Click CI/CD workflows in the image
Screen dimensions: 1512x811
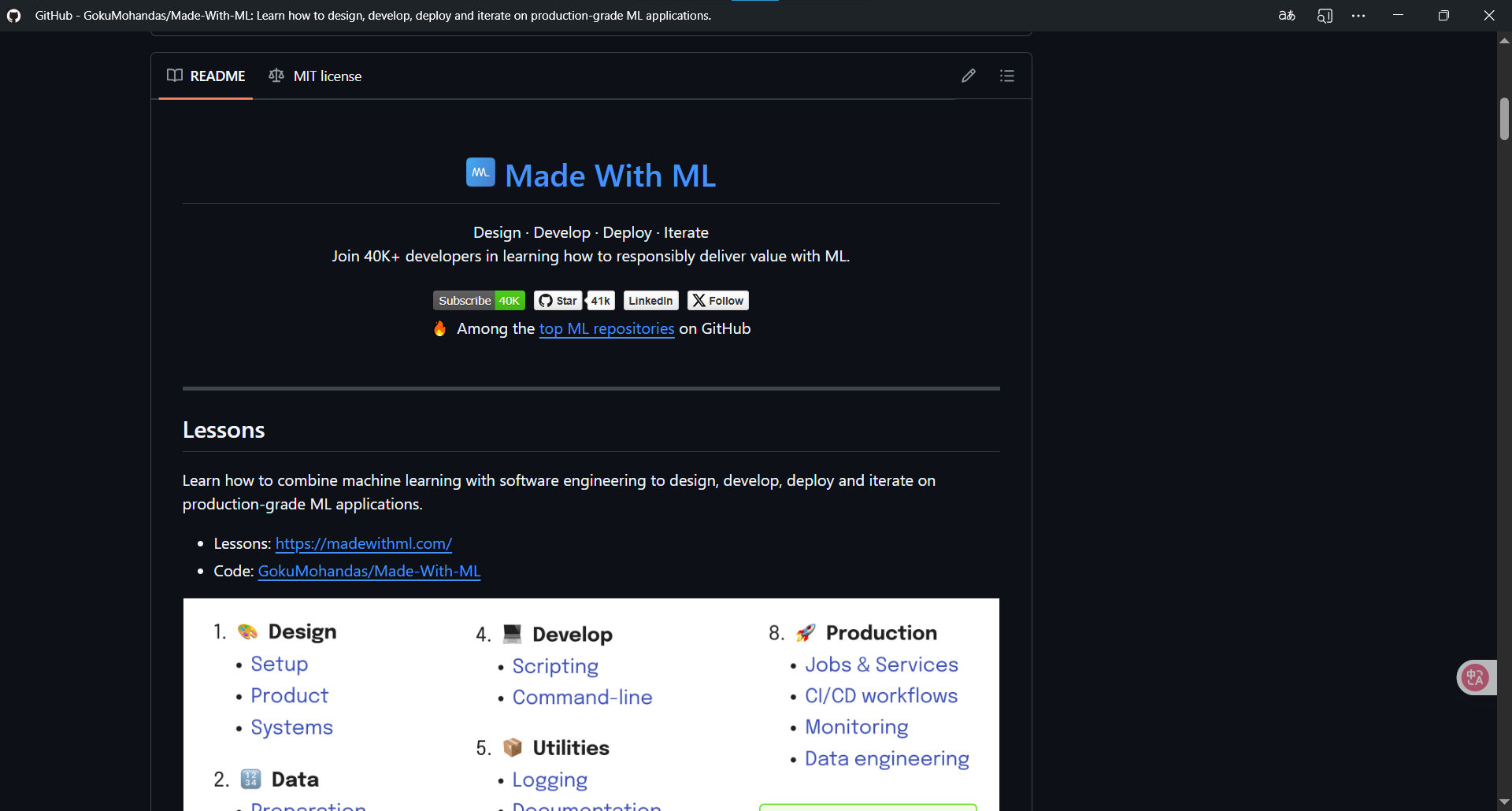coord(881,696)
